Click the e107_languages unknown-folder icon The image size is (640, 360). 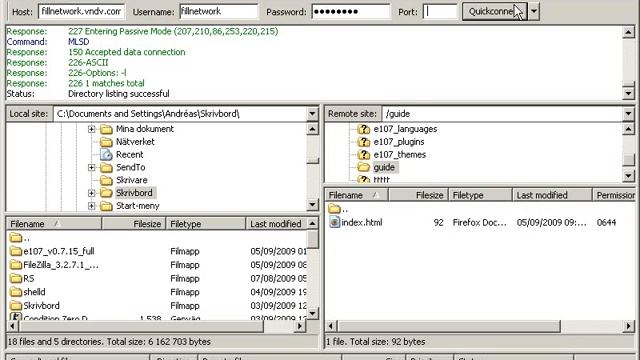tap(363, 129)
